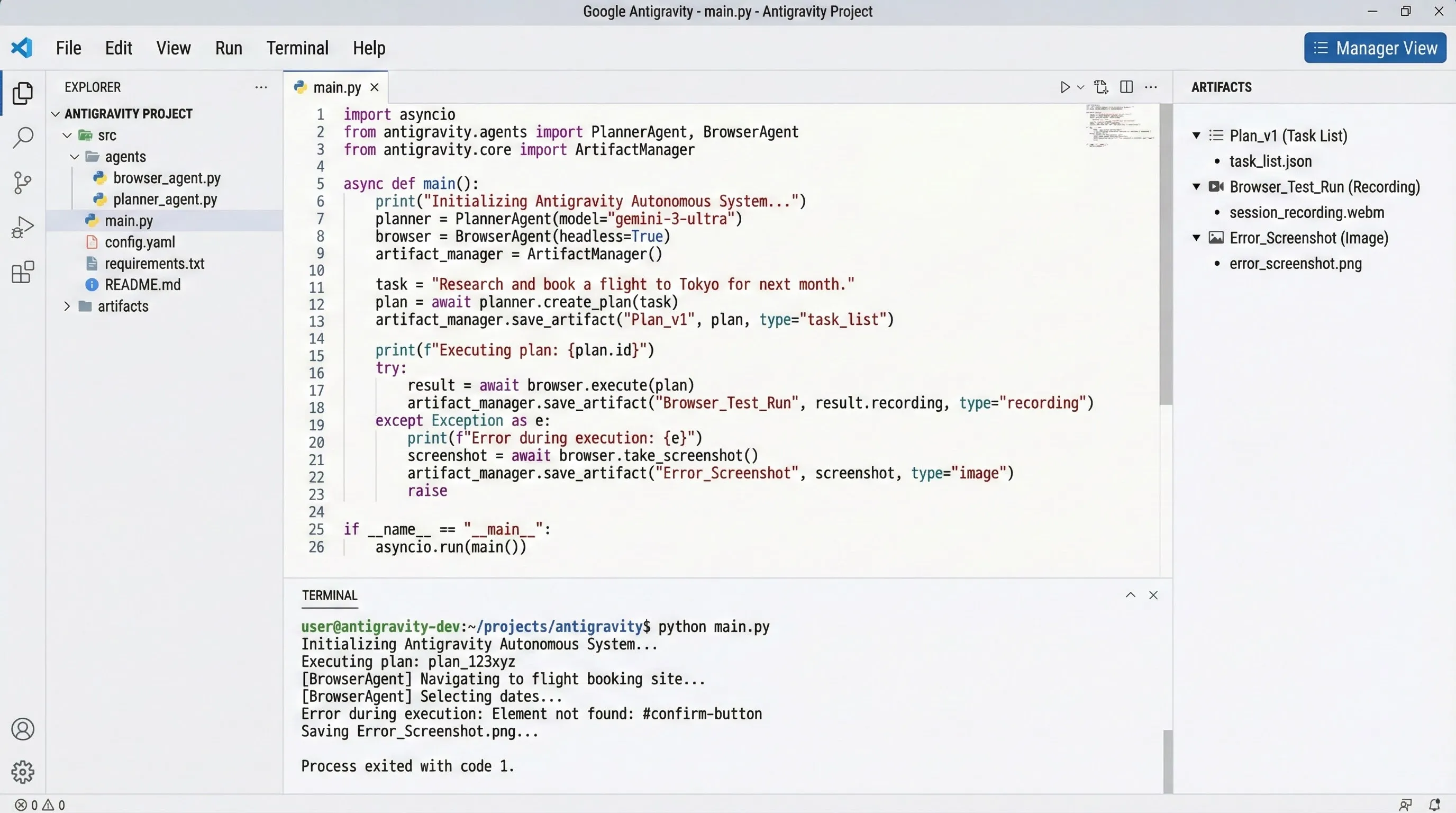Click the split editor icon
The width and height of the screenshot is (1456, 813).
1126,87
